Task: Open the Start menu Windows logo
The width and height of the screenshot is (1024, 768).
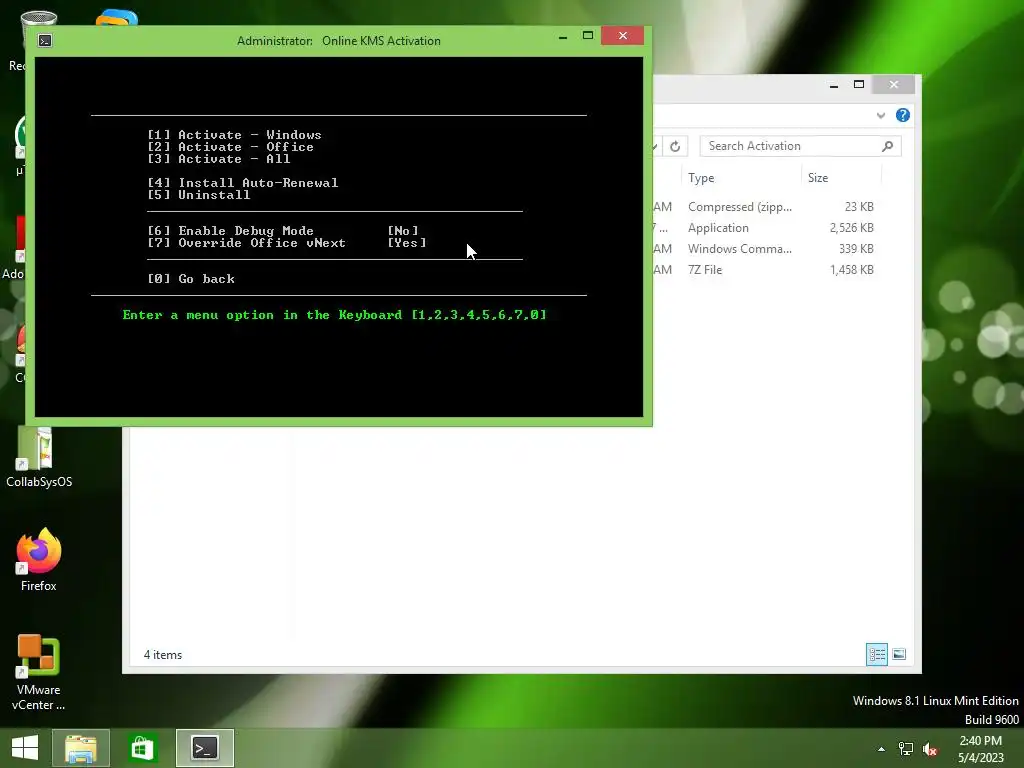Action: tap(25, 748)
